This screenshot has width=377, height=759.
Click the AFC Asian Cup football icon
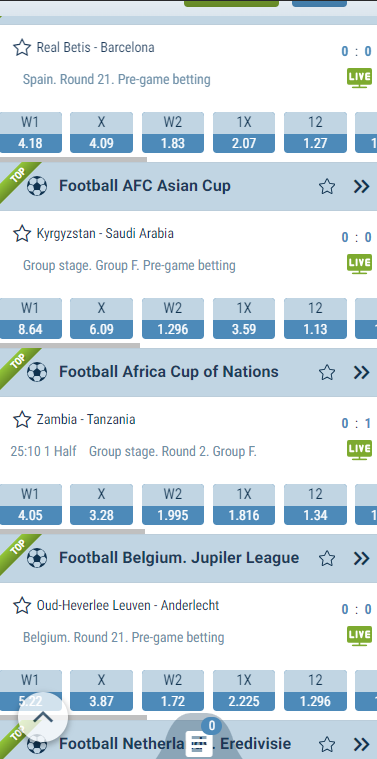37,186
